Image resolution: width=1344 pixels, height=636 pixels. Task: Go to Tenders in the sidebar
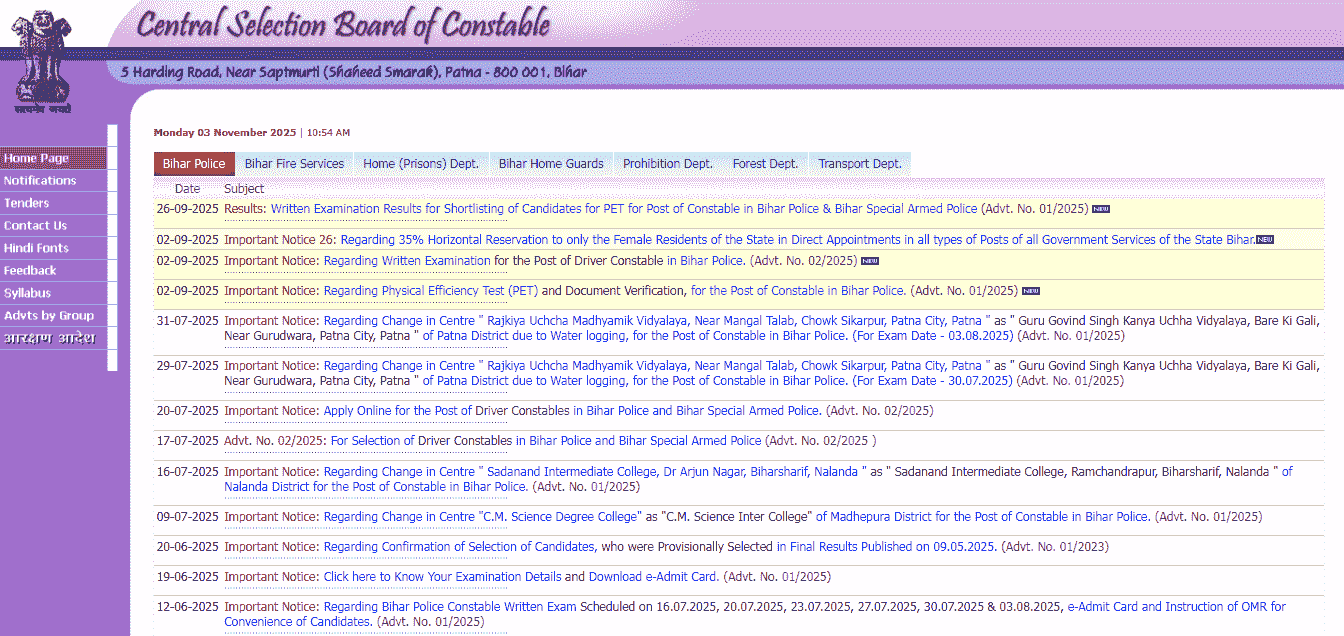point(26,203)
